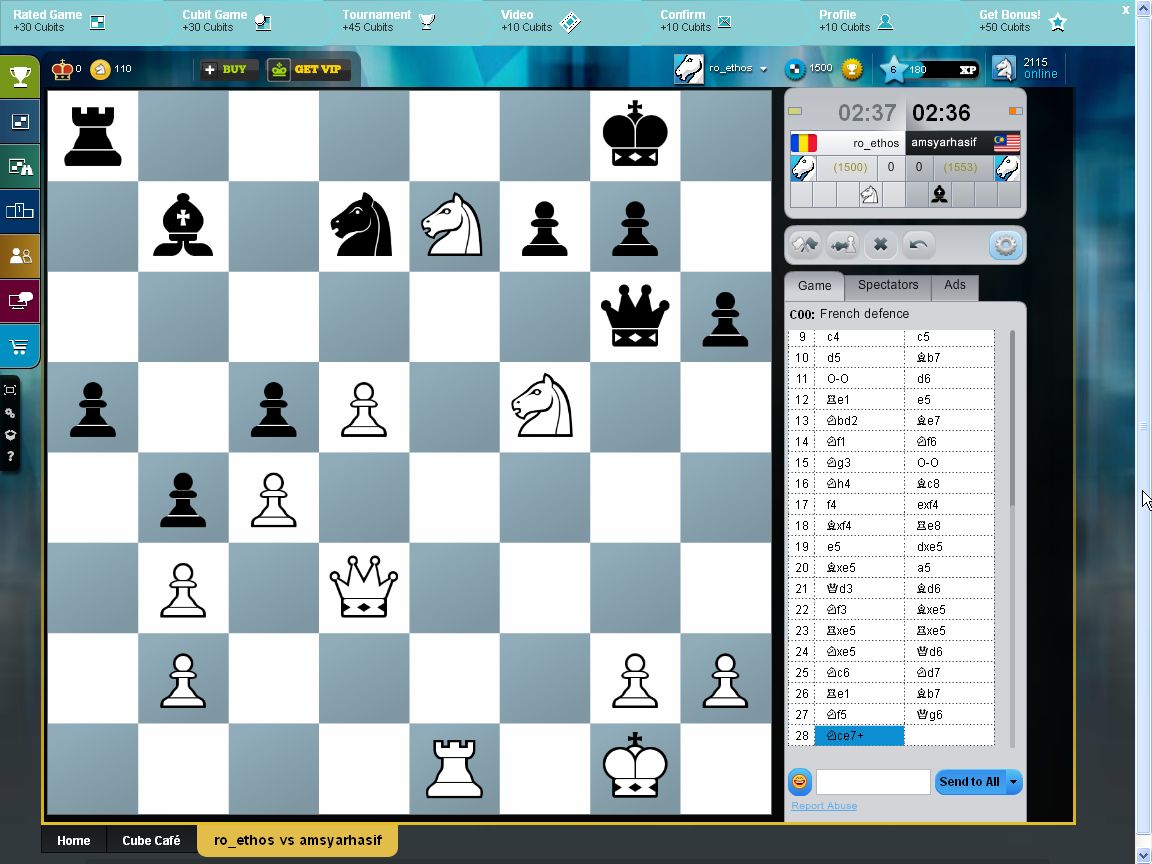Resign using the X icon

click(881, 244)
